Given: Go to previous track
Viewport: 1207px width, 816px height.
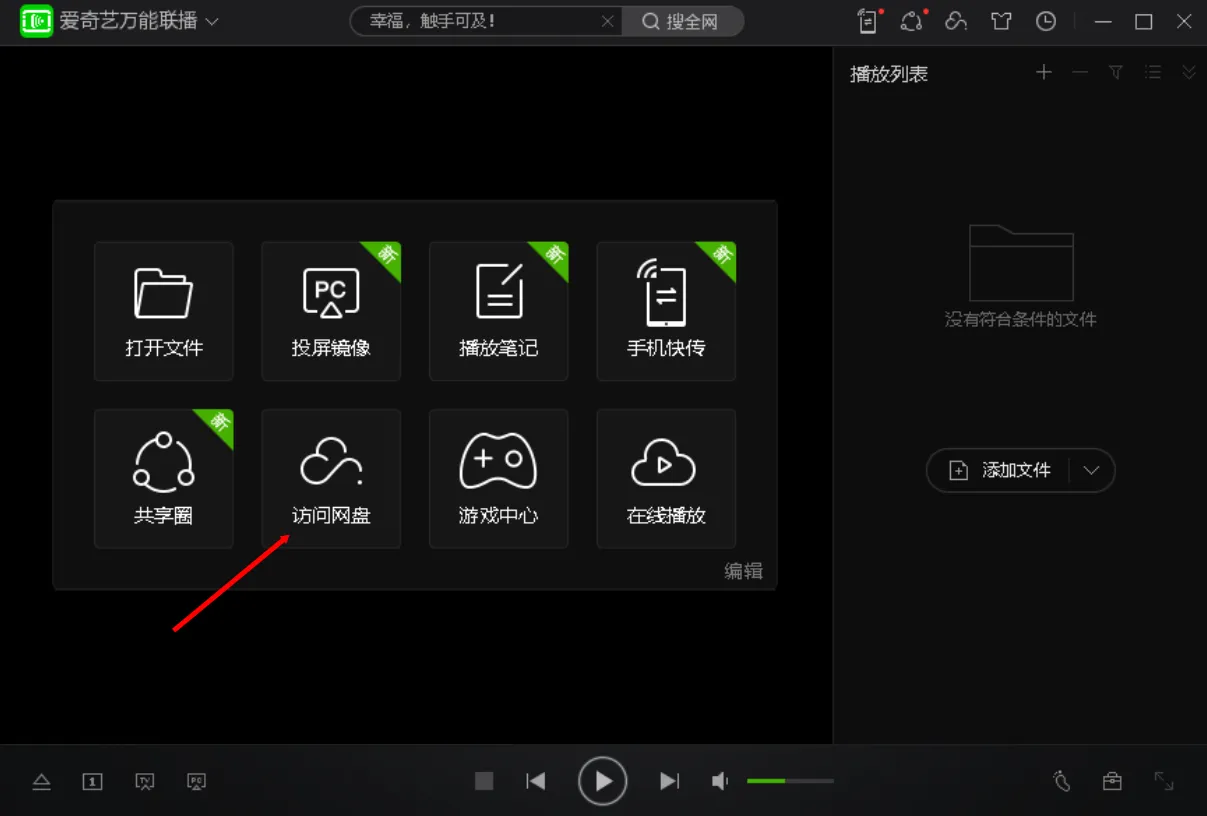Looking at the screenshot, I should [x=536, y=781].
